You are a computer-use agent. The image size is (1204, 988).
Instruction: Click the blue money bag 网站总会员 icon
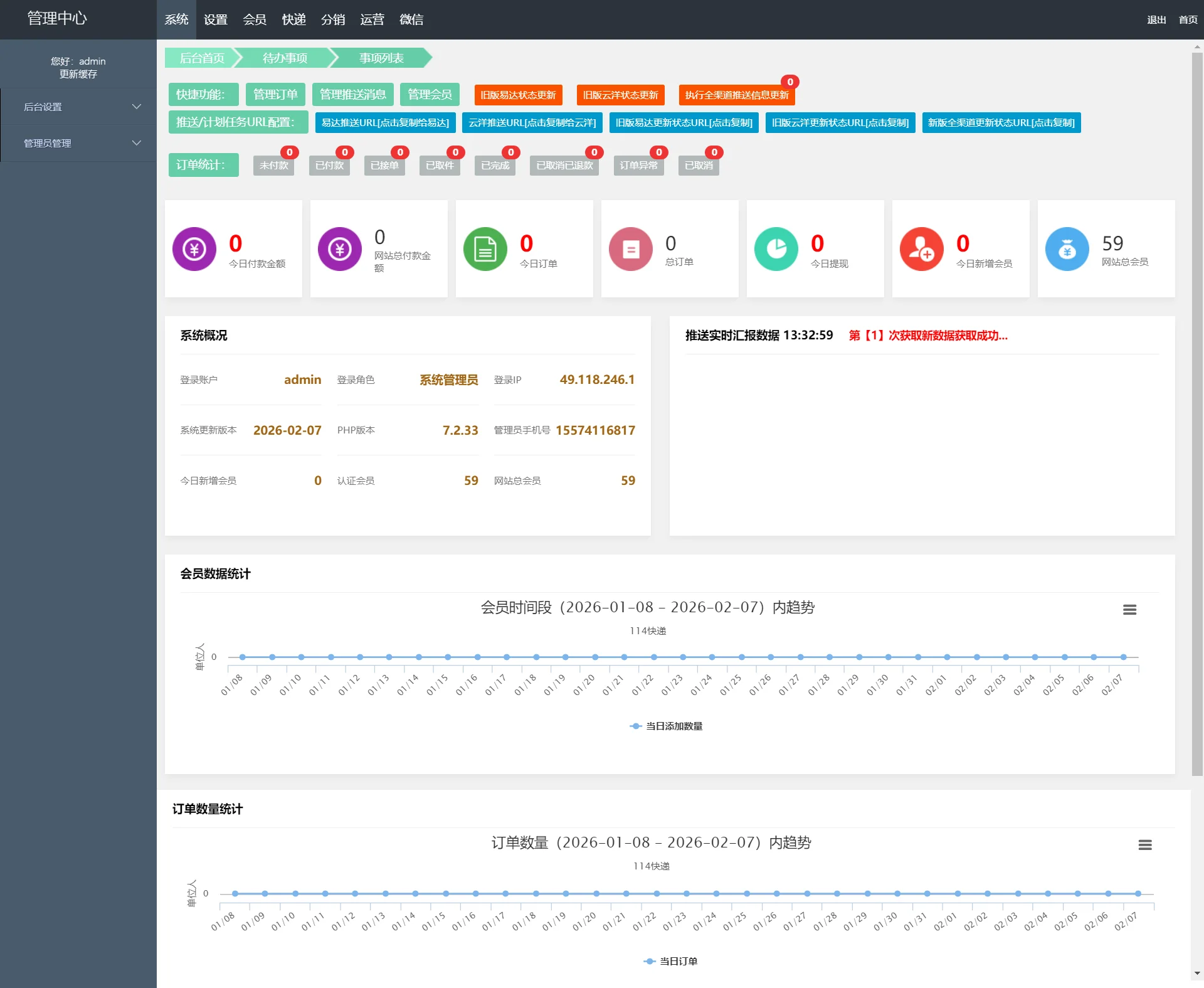pos(1067,249)
